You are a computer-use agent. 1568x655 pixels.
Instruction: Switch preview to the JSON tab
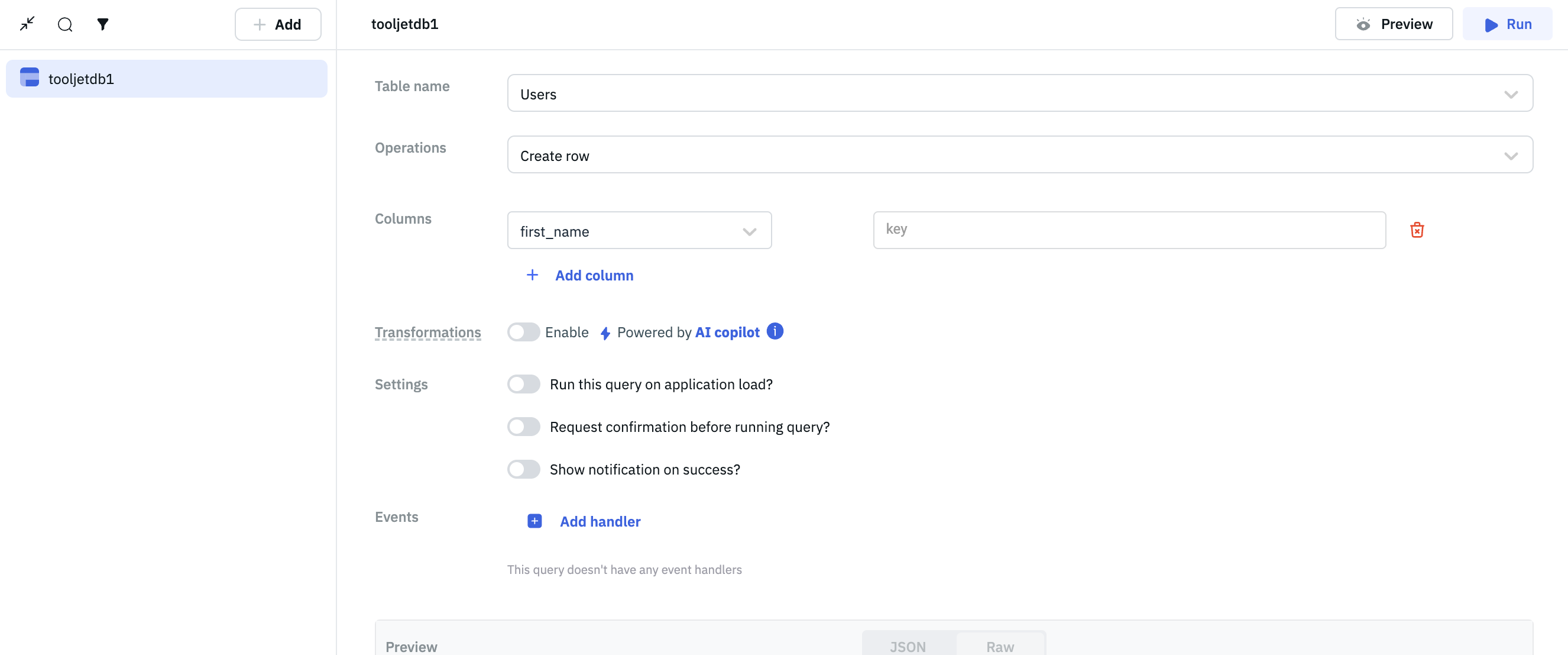pos(908,646)
